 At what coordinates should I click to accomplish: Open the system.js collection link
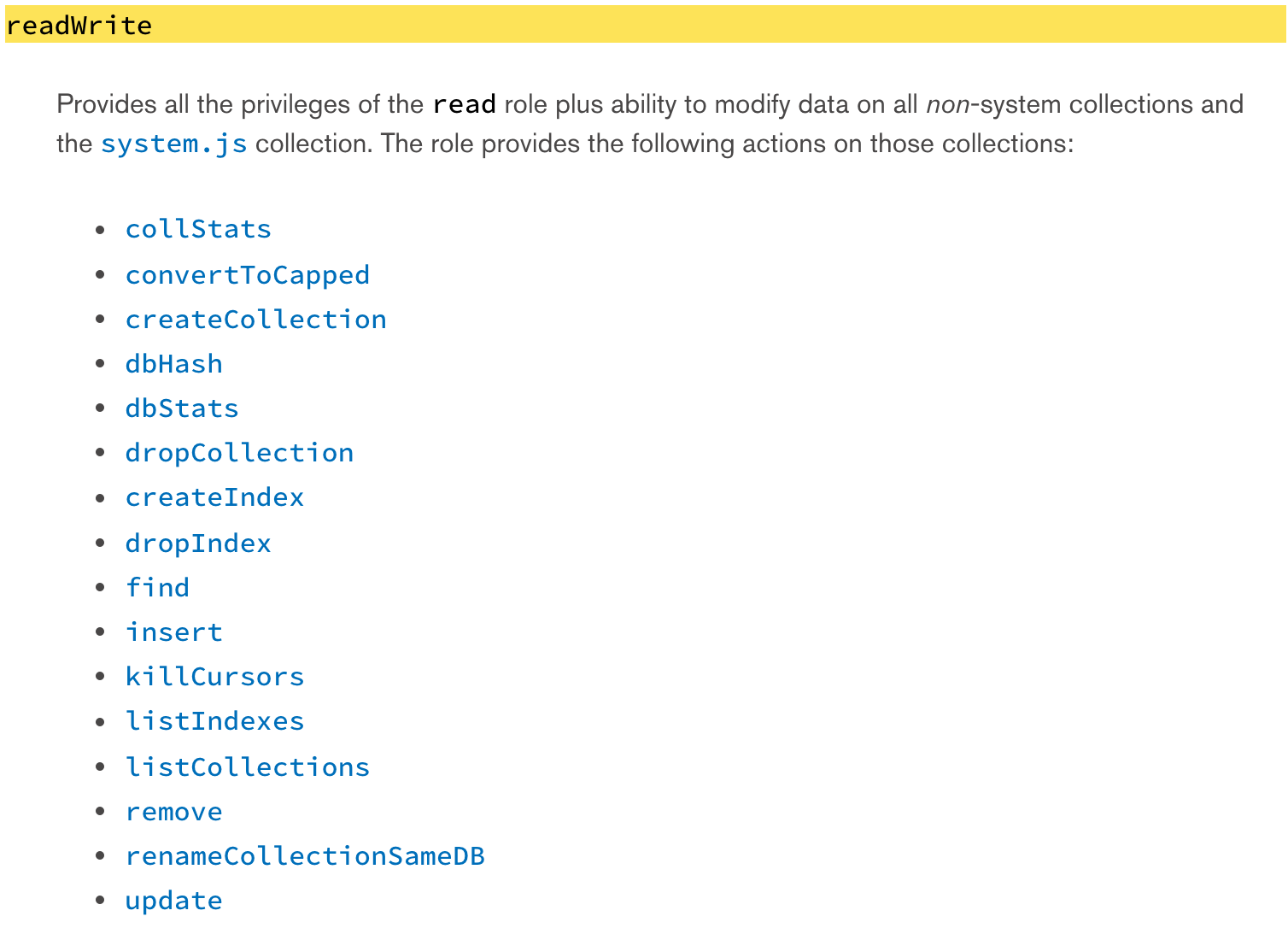173,144
